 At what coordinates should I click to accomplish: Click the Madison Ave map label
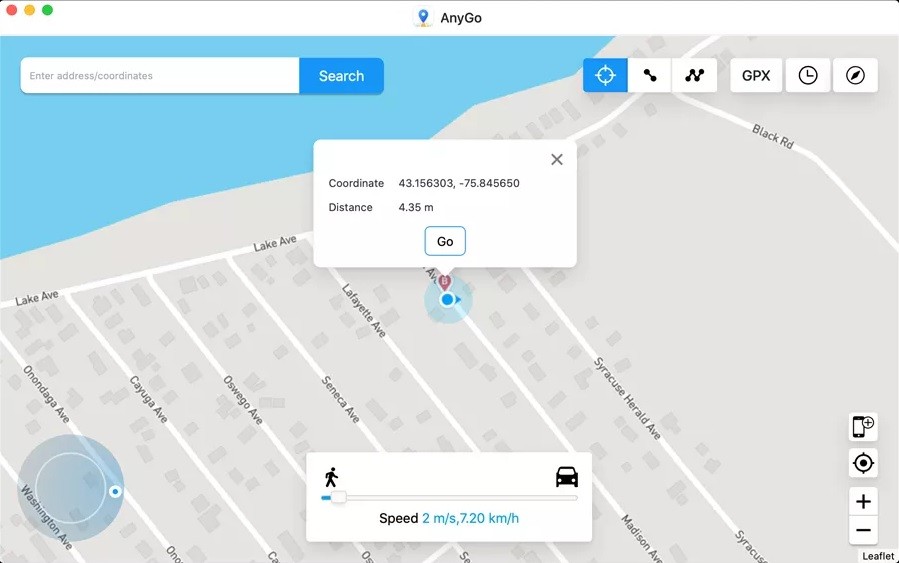click(x=643, y=538)
